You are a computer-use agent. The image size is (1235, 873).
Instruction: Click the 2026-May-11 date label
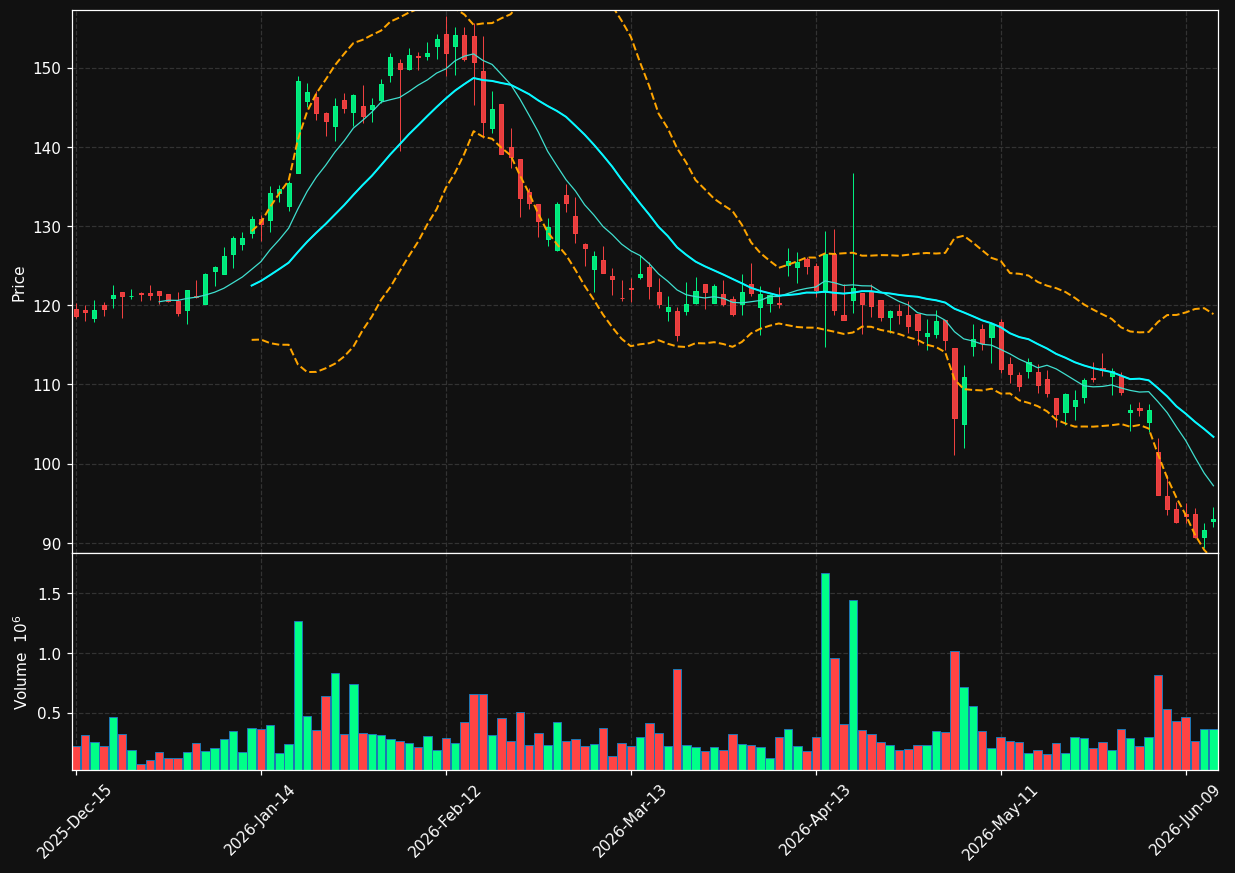pos(999,821)
